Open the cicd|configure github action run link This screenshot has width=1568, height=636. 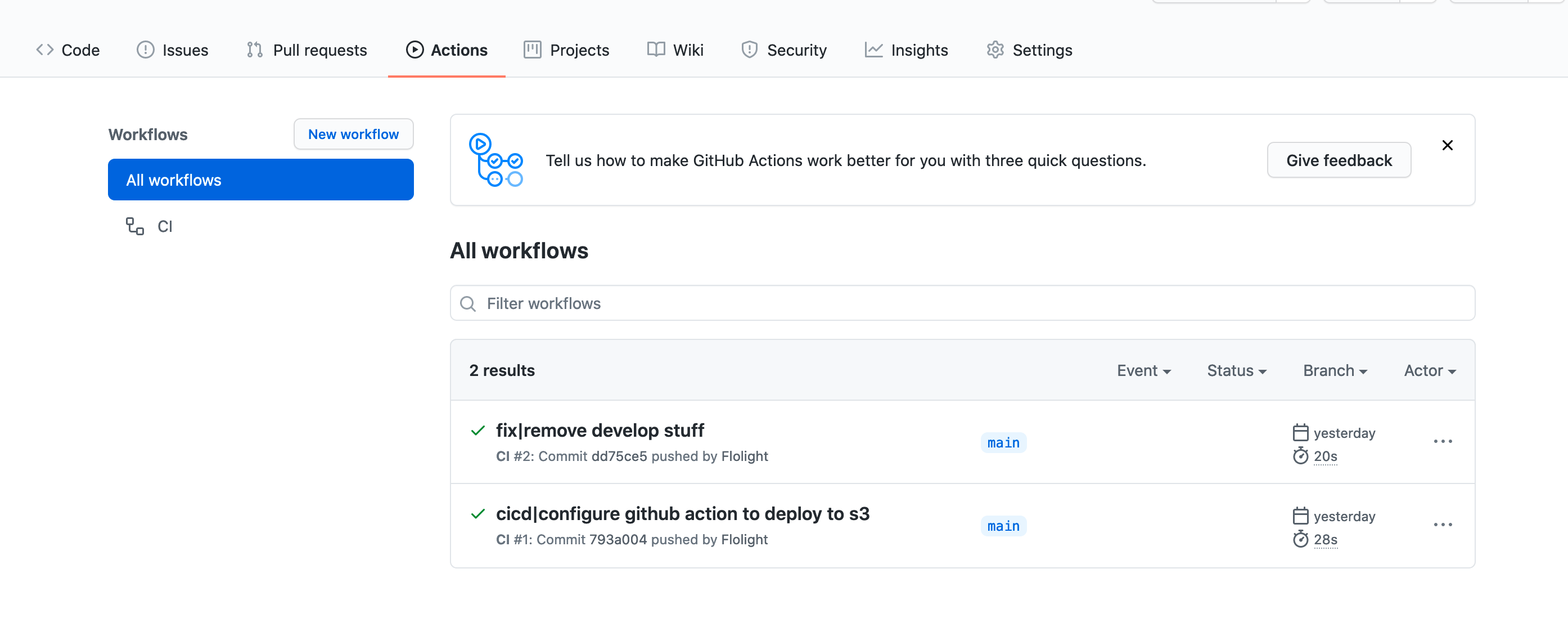pos(682,513)
